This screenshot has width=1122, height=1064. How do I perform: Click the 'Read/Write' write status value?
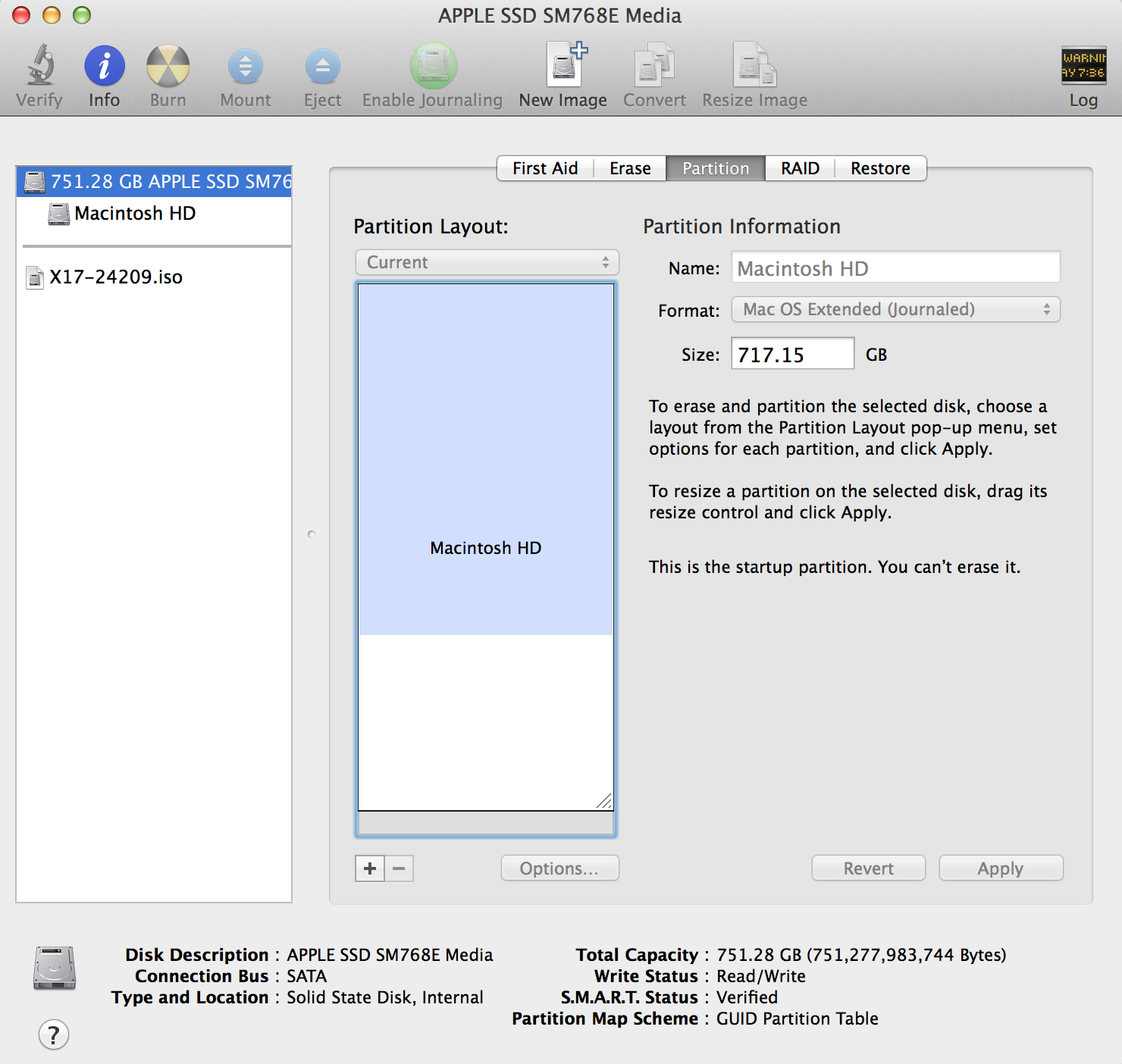(x=761, y=976)
